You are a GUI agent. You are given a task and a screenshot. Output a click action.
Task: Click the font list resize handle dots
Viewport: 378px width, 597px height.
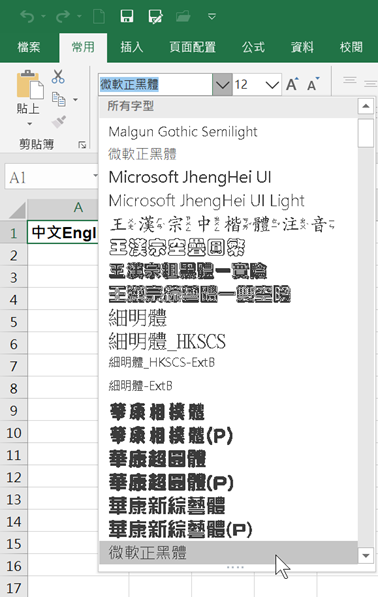click(235, 567)
